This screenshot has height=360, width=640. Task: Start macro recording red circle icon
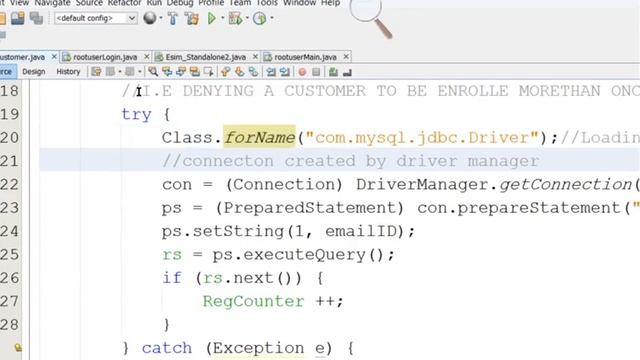coord(302,72)
